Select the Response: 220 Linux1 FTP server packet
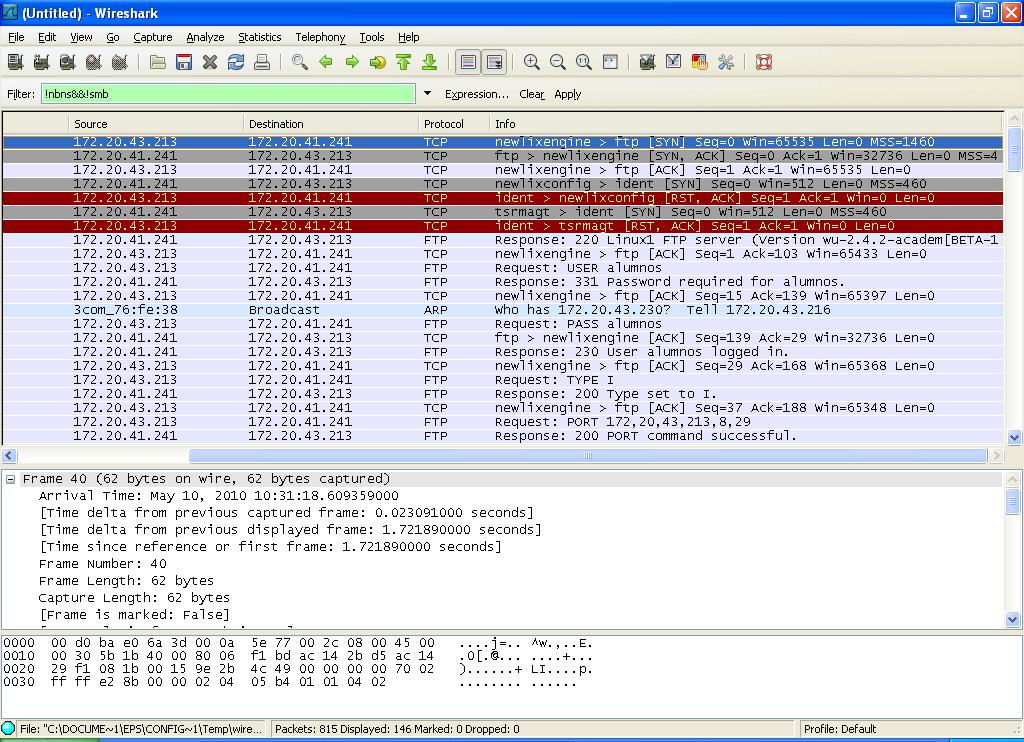1024x742 pixels. click(x=503, y=240)
